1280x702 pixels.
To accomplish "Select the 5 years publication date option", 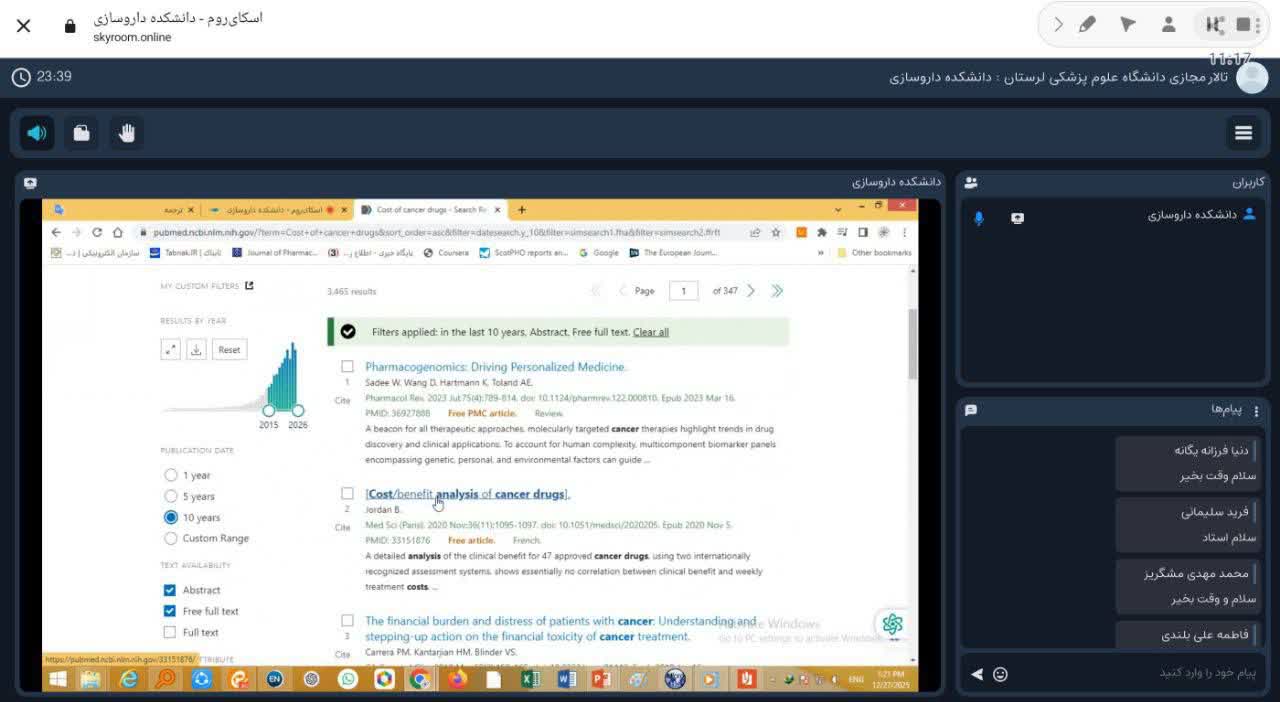I will pyautogui.click(x=171, y=497).
